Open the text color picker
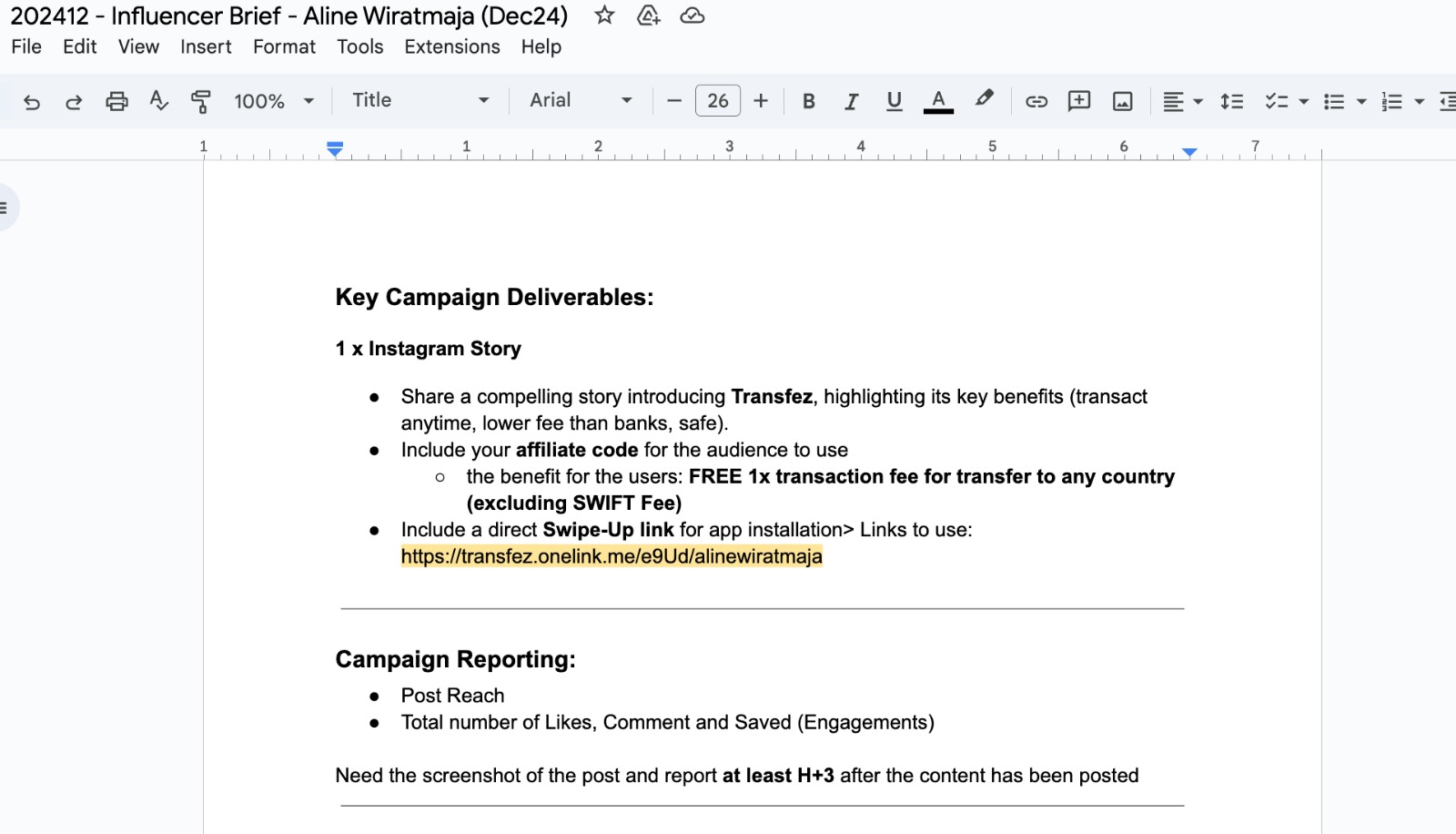This screenshot has width=1456, height=834. [938, 101]
